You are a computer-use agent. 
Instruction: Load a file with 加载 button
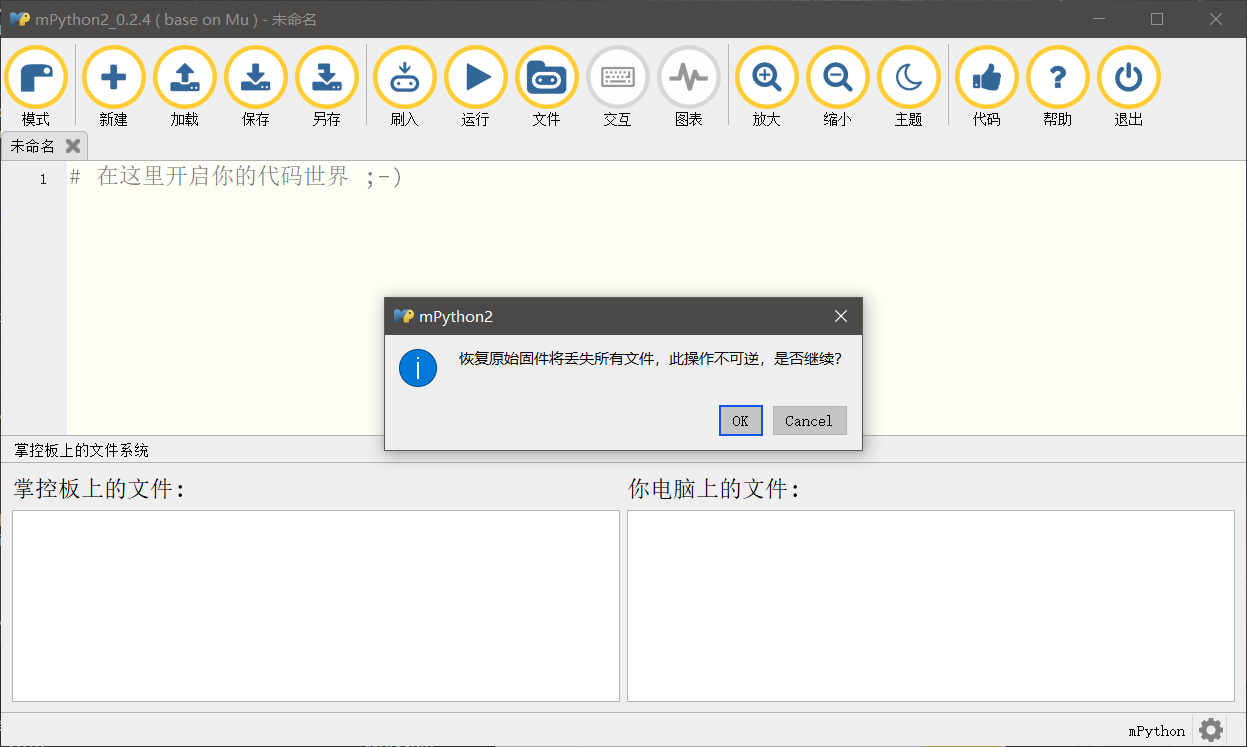pos(184,87)
